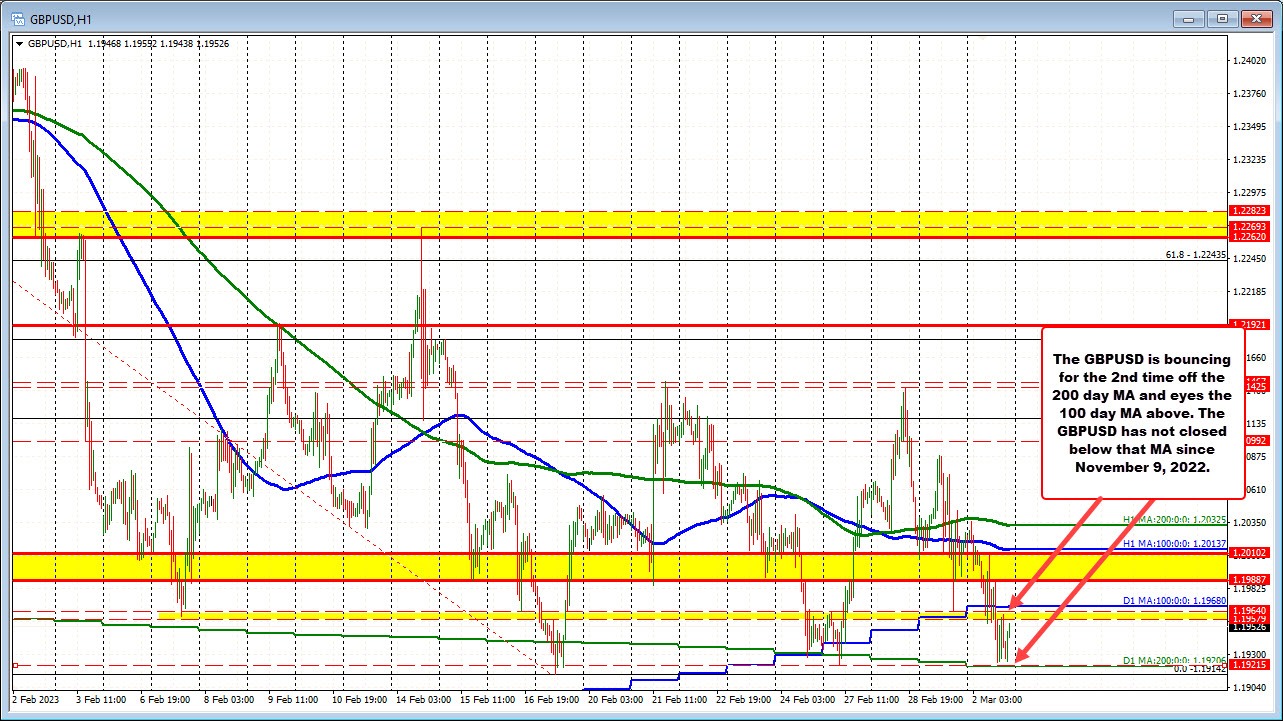Select the upper yellow resistance zone rectangle
Viewport: 1283px width, 721px height.
pos(500,219)
